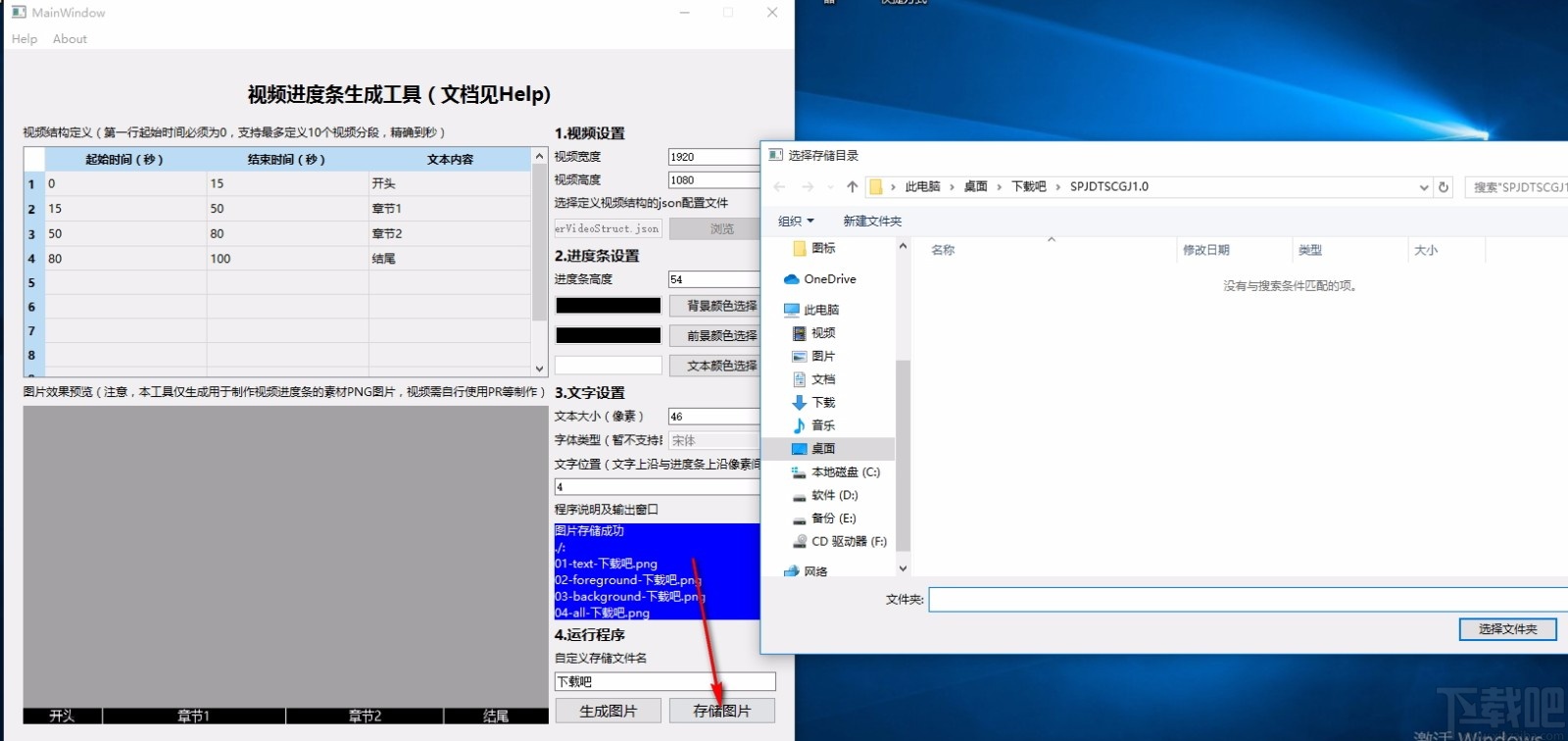Screen dimensions: 1568x741
Task: Click the refresh icon beside address bar
Action: pyautogui.click(x=1444, y=186)
